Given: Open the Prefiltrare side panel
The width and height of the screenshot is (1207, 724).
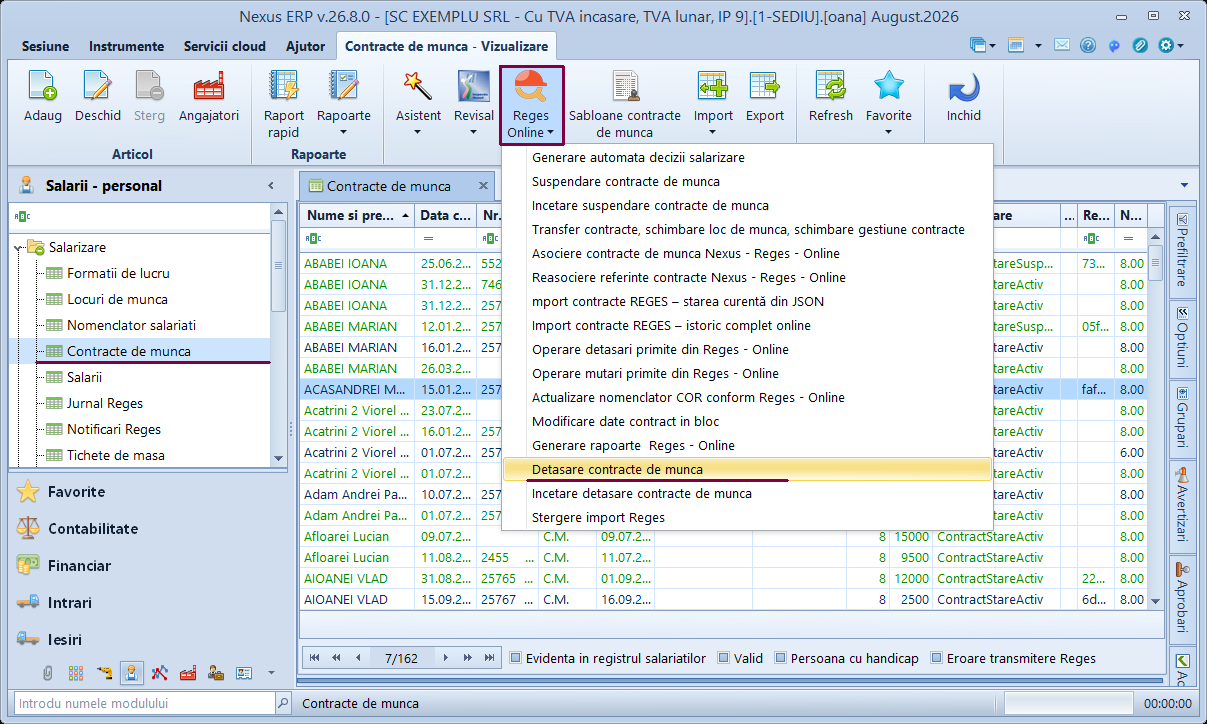Looking at the screenshot, I should click(x=1182, y=250).
